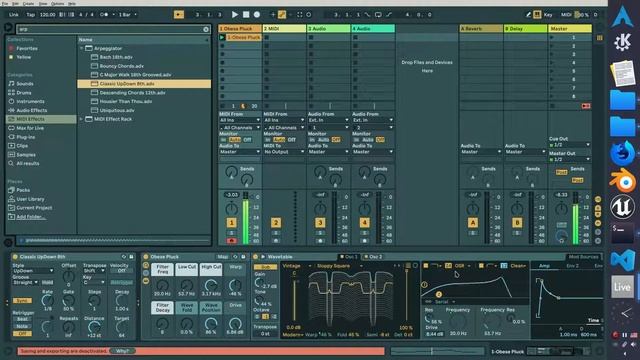Click the Tap tempo button

pos(31,15)
